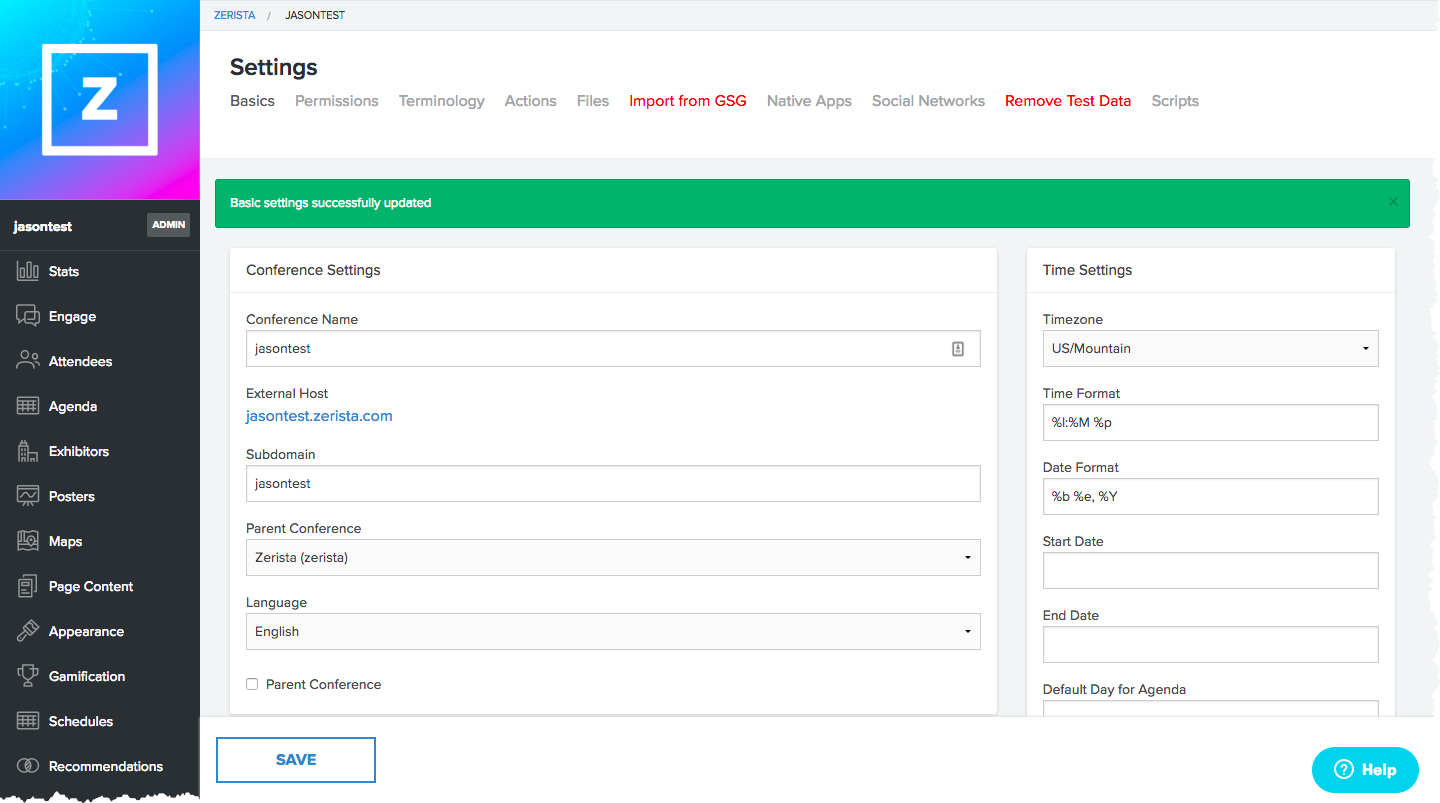1440x803 pixels.
Task: Click the Engage chat bubbles icon
Action: tap(28, 316)
